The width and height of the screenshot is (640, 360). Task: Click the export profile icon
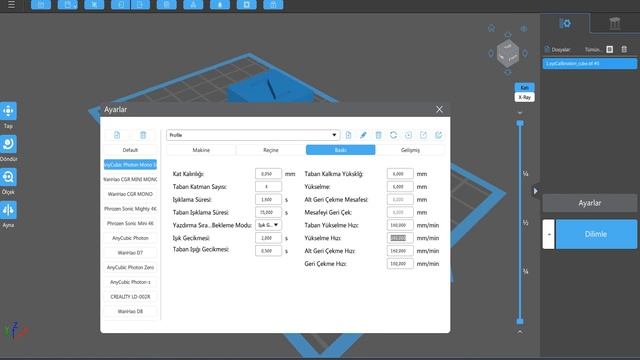click(423, 135)
